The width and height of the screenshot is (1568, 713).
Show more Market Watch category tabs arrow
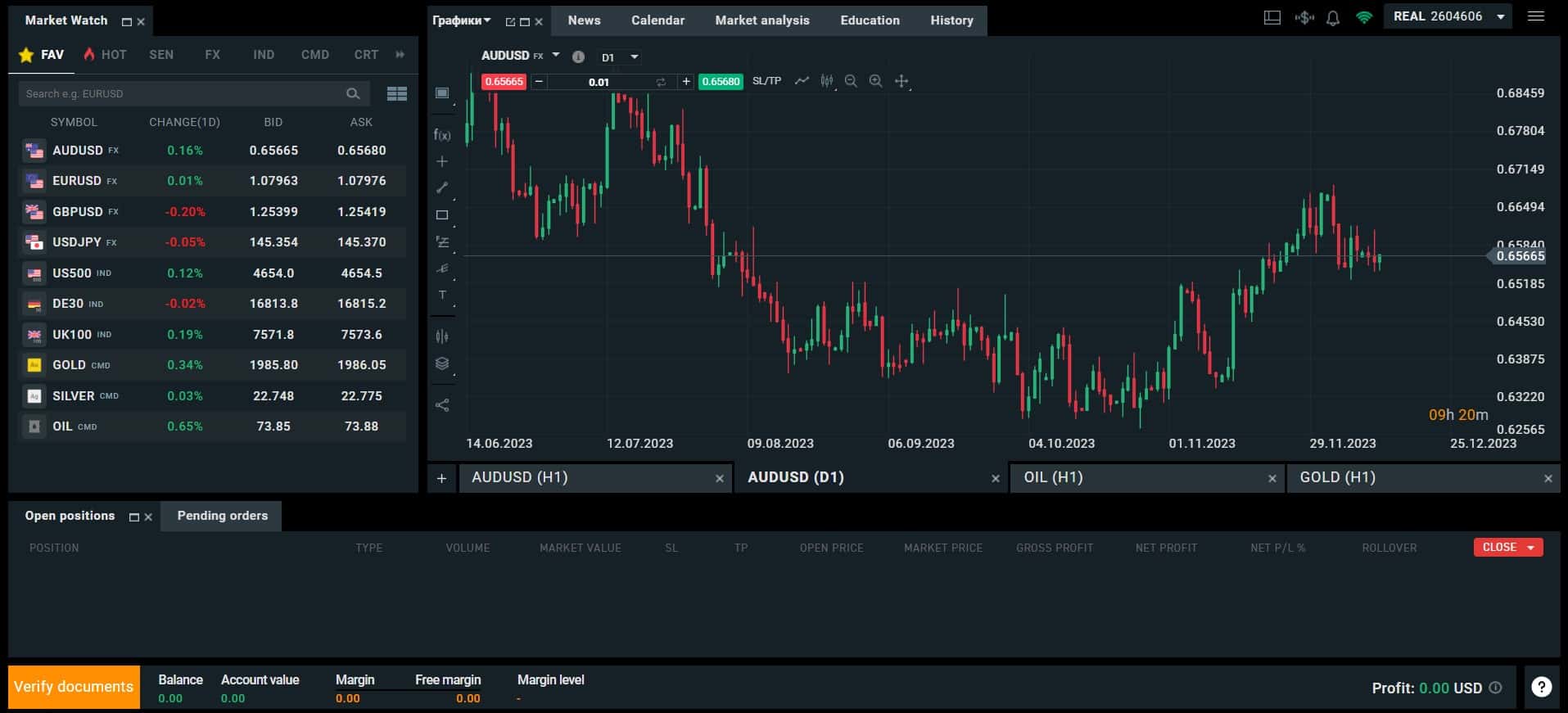pos(400,54)
